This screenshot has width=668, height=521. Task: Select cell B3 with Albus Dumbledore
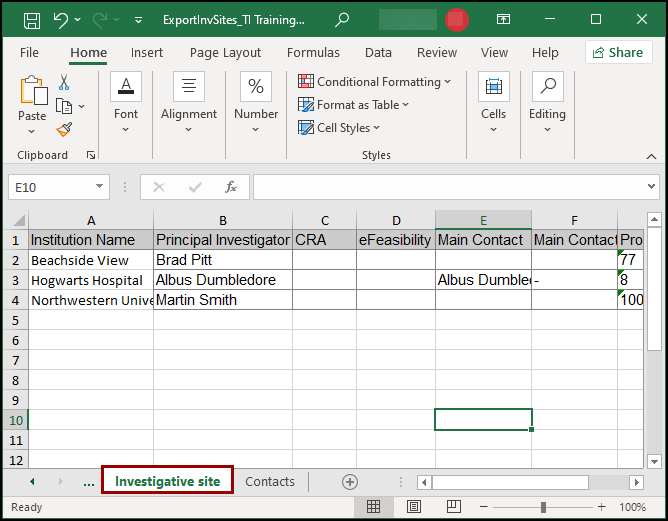pyautogui.click(x=222, y=280)
